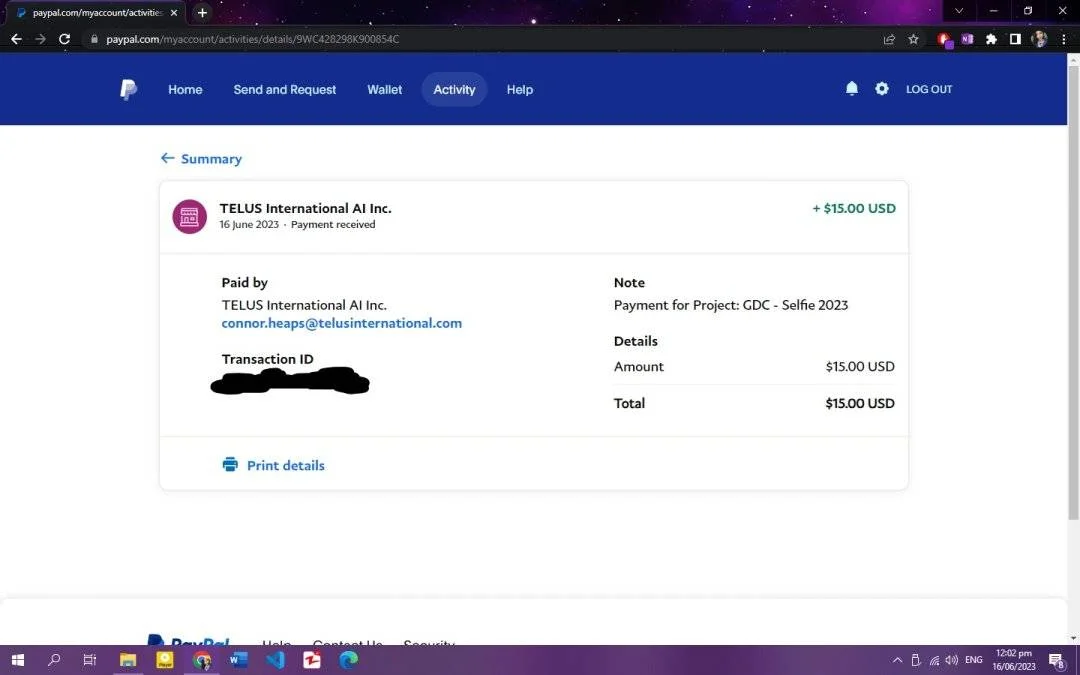Click Print details link
Viewport: 1080px width, 675px height.
285,465
